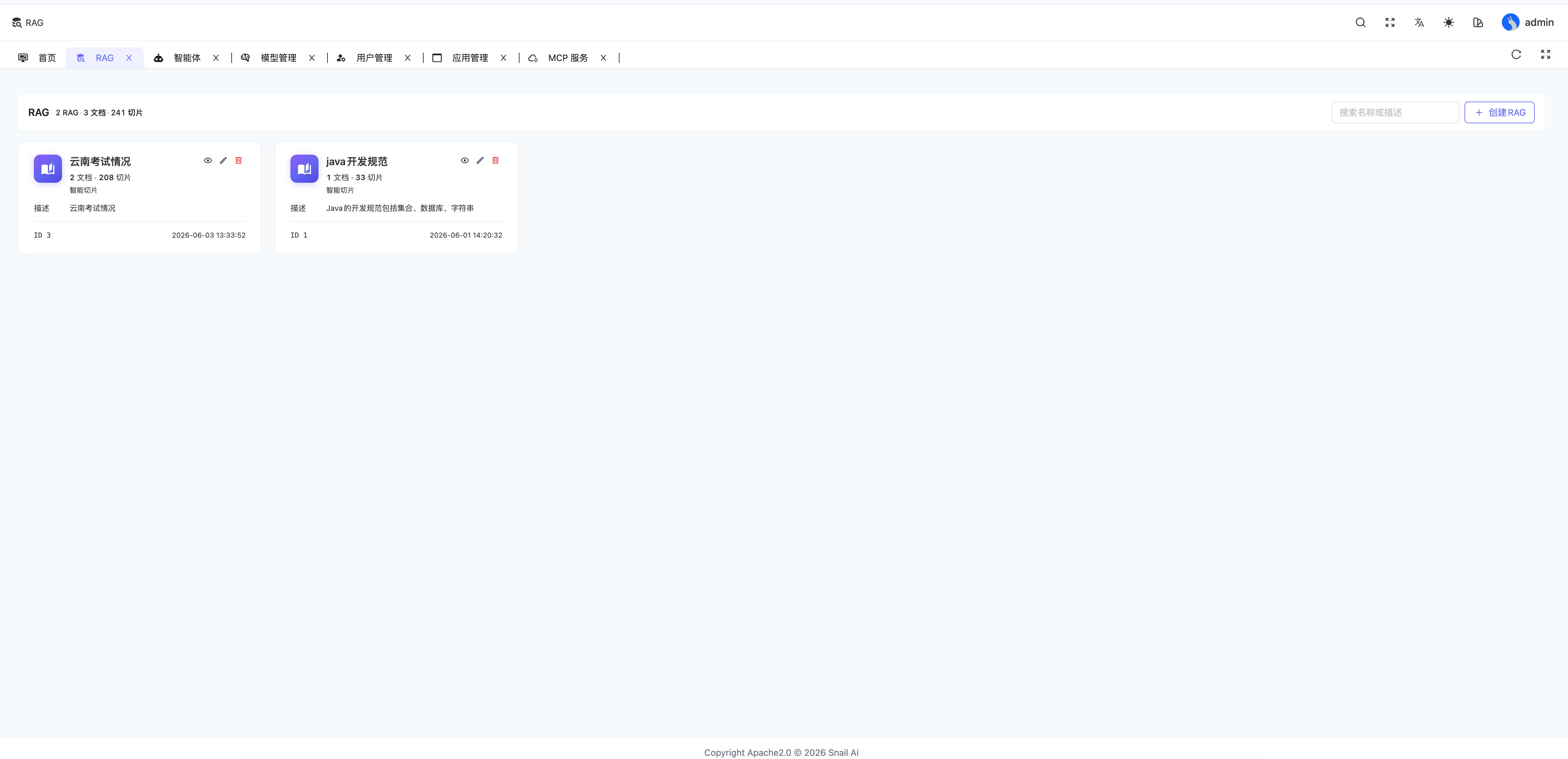This screenshot has width=1568, height=759.
Task: Close the 模型管理 tab
Action: coord(312,58)
